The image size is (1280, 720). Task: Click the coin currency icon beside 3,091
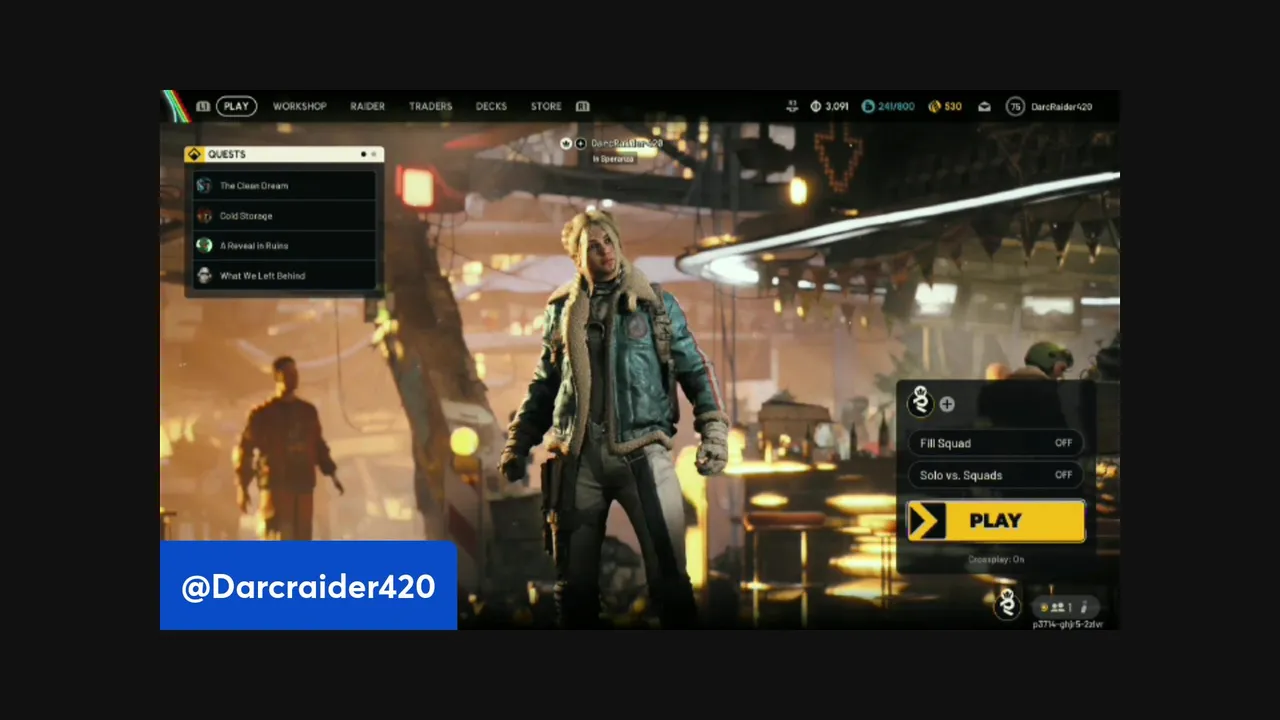point(816,106)
